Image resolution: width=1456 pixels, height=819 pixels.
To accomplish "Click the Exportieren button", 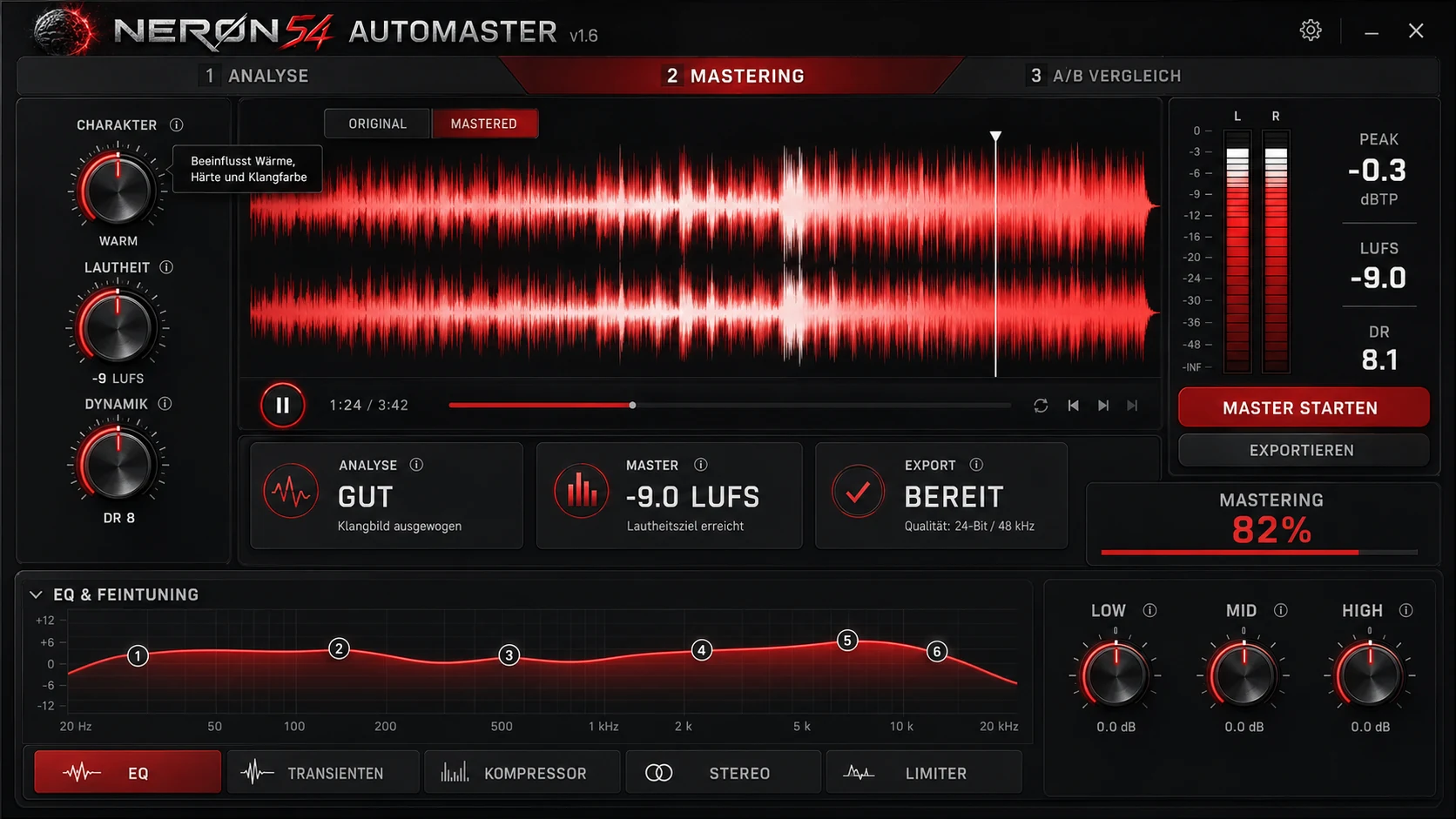I will (1304, 450).
